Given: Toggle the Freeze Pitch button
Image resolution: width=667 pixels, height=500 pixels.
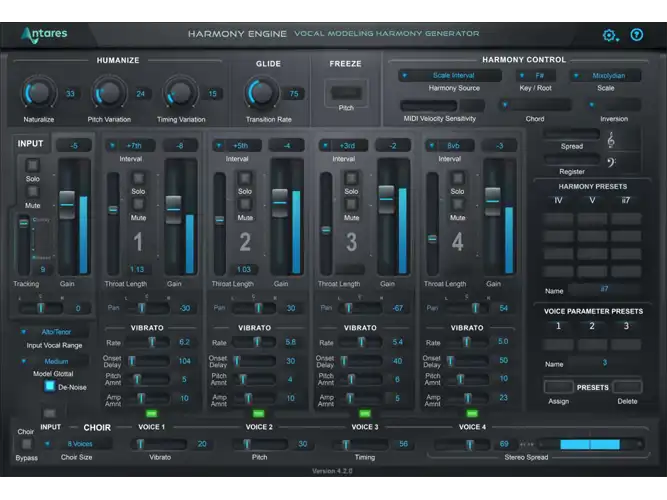Looking at the screenshot, I should 346,92.
